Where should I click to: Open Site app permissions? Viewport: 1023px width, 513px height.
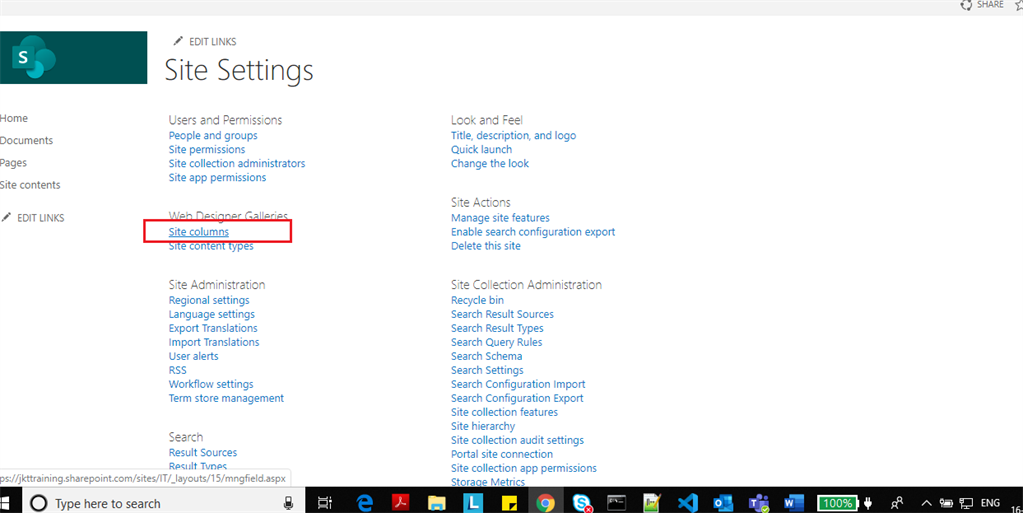click(x=217, y=178)
